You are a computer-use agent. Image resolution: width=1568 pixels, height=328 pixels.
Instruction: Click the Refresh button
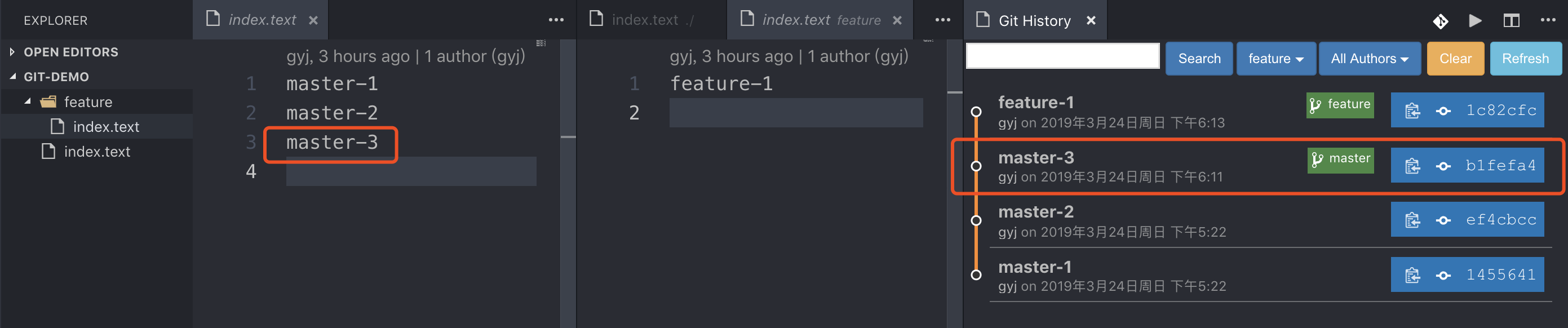click(1525, 59)
